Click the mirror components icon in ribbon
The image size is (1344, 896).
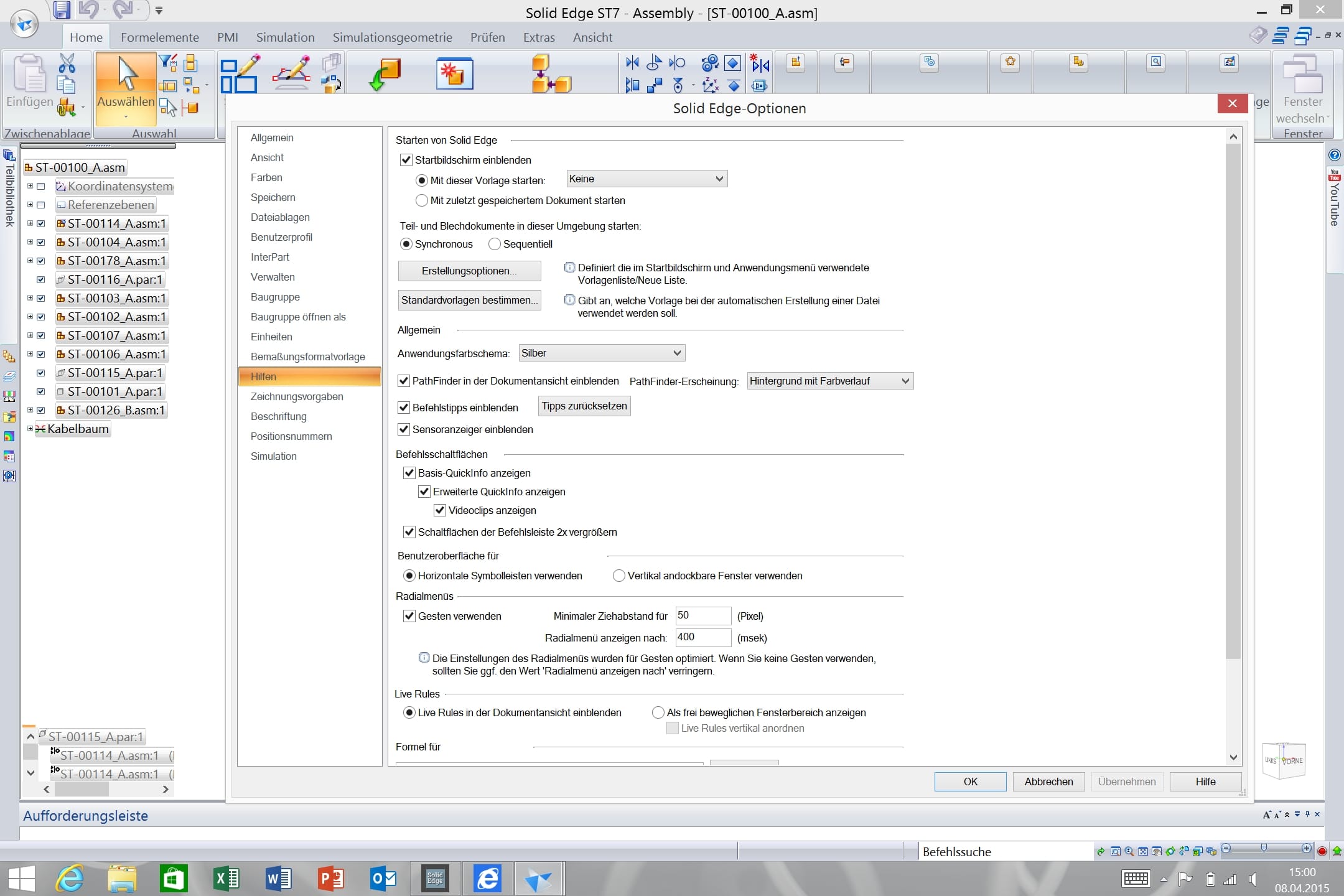pyautogui.click(x=632, y=62)
